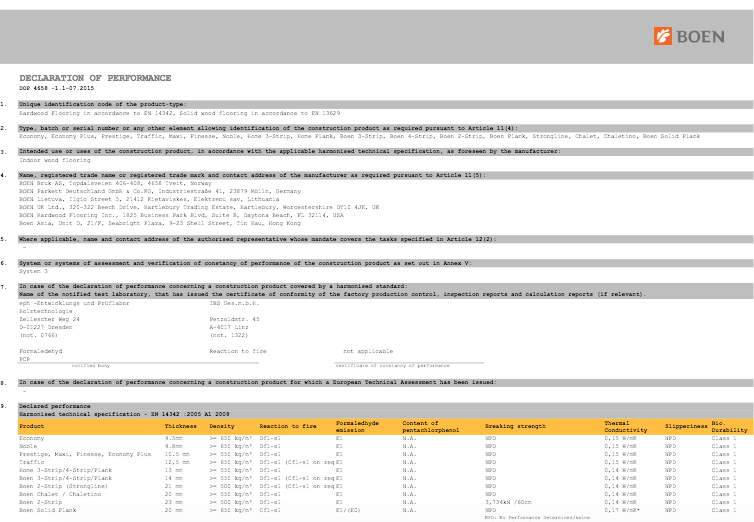This screenshot has height=522, width=754.
Task: Select the 'A-4017 Linz' line
Action: (x=229, y=327)
